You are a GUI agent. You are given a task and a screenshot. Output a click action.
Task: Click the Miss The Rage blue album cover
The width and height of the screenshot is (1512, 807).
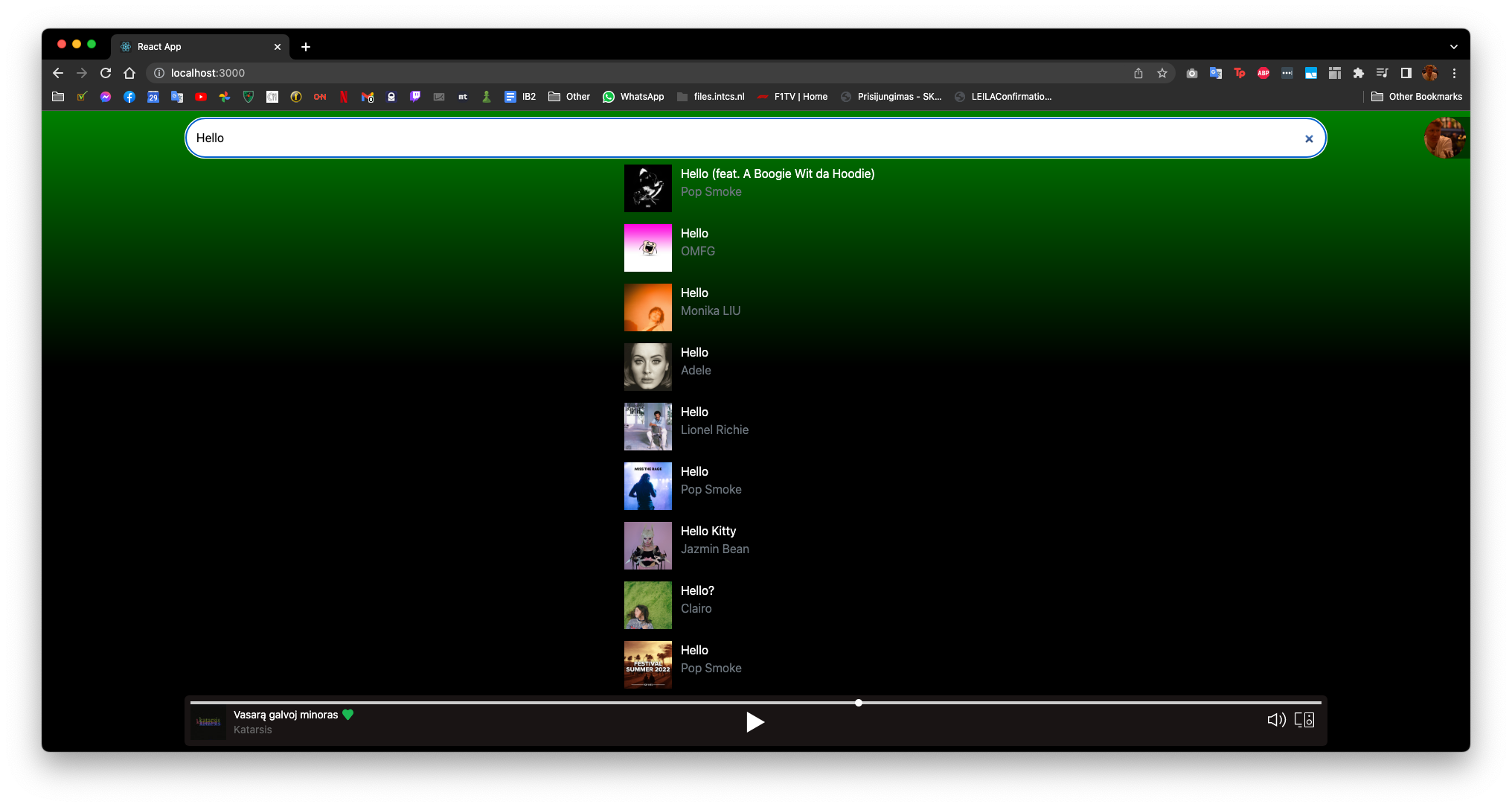tap(648, 486)
